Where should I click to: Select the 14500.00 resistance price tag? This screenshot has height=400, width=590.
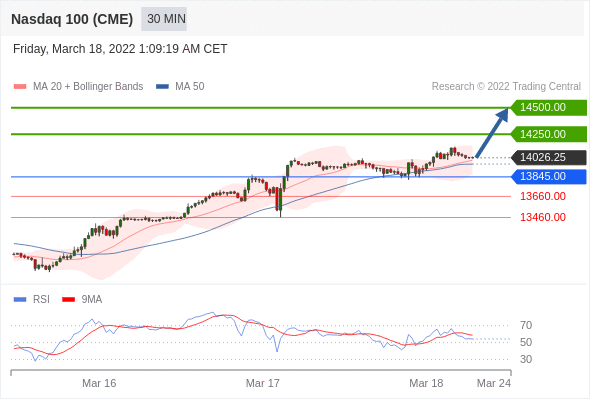click(x=549, y=108)
